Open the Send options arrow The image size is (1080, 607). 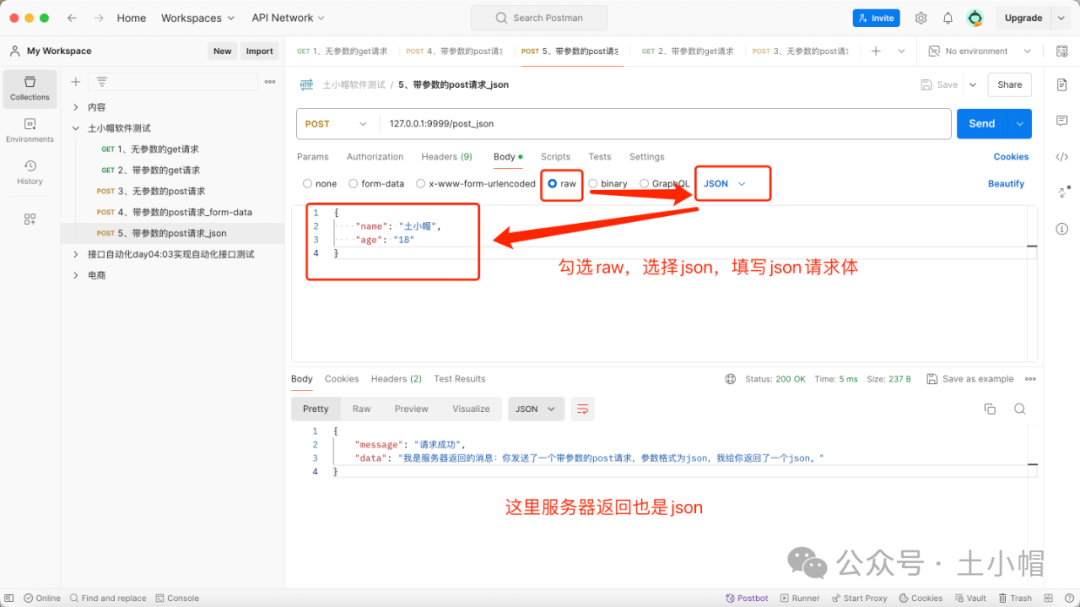click(1019, 124)
